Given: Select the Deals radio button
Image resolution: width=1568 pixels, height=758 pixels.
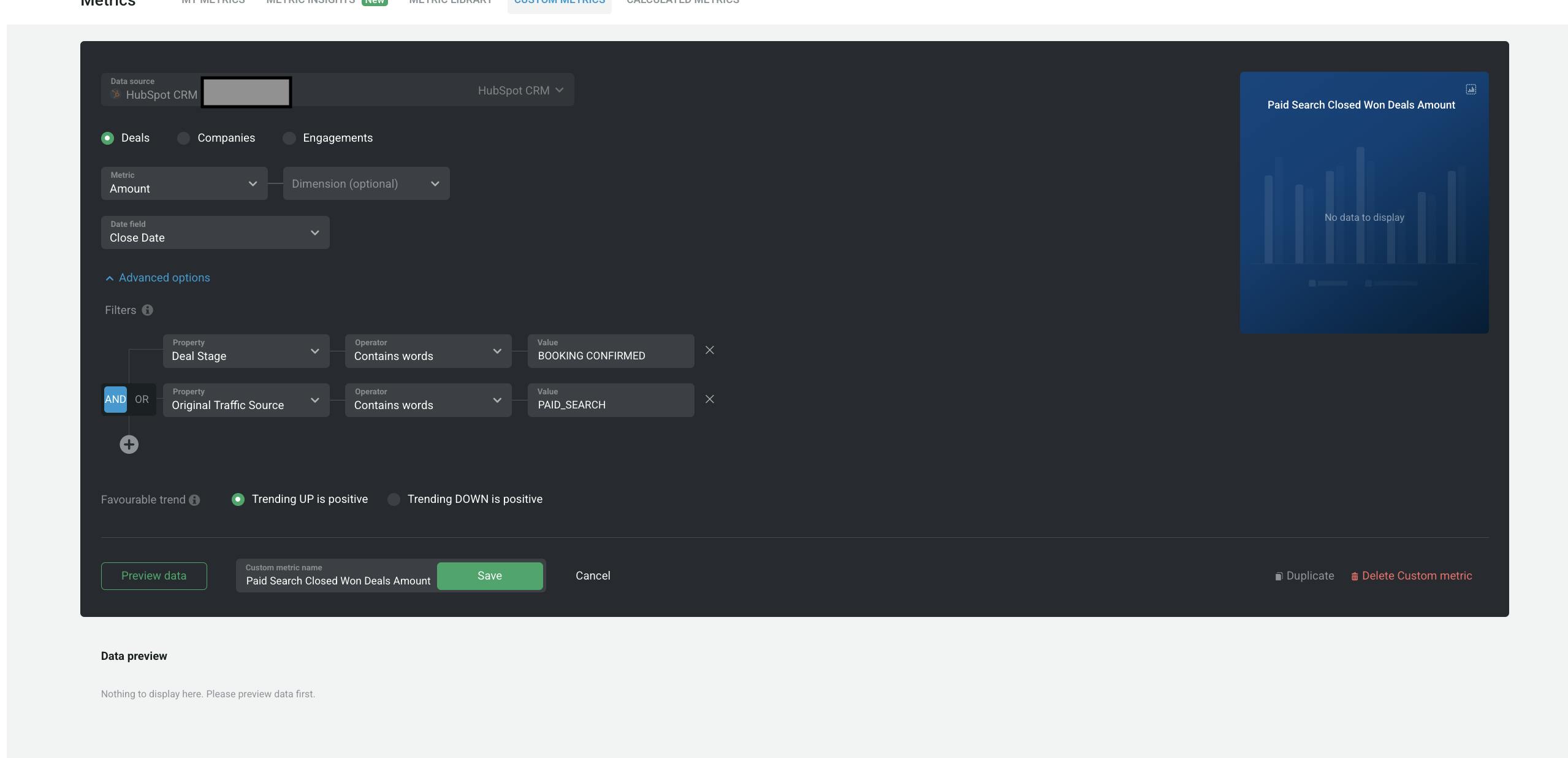Looking at the screenshot, I should pos(107,139).
